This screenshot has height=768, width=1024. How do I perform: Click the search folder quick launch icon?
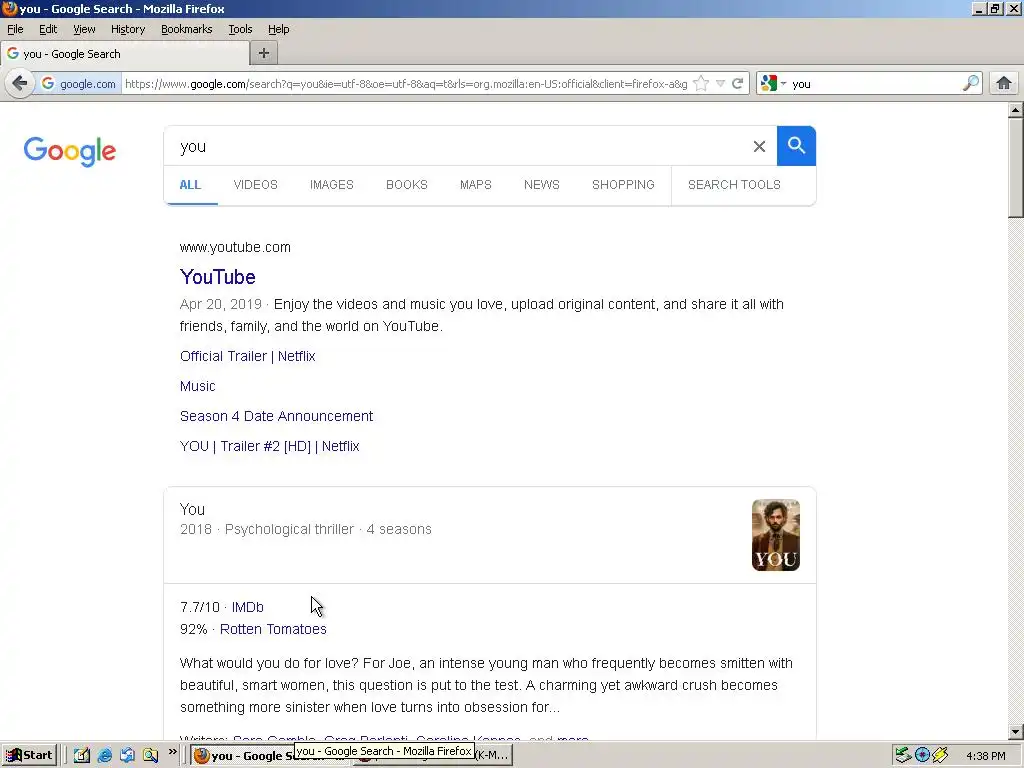click(x=150, y=755)
